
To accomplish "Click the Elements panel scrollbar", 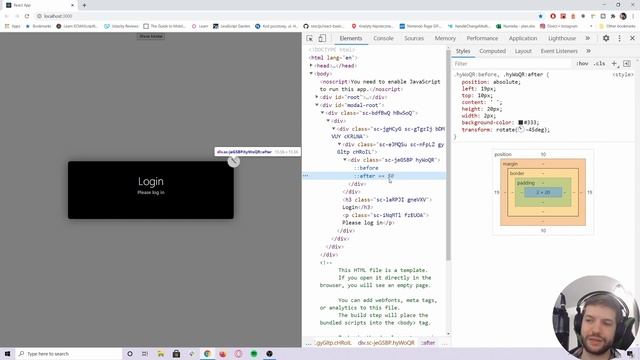I will pyautogui.click(x=448, y=155).
